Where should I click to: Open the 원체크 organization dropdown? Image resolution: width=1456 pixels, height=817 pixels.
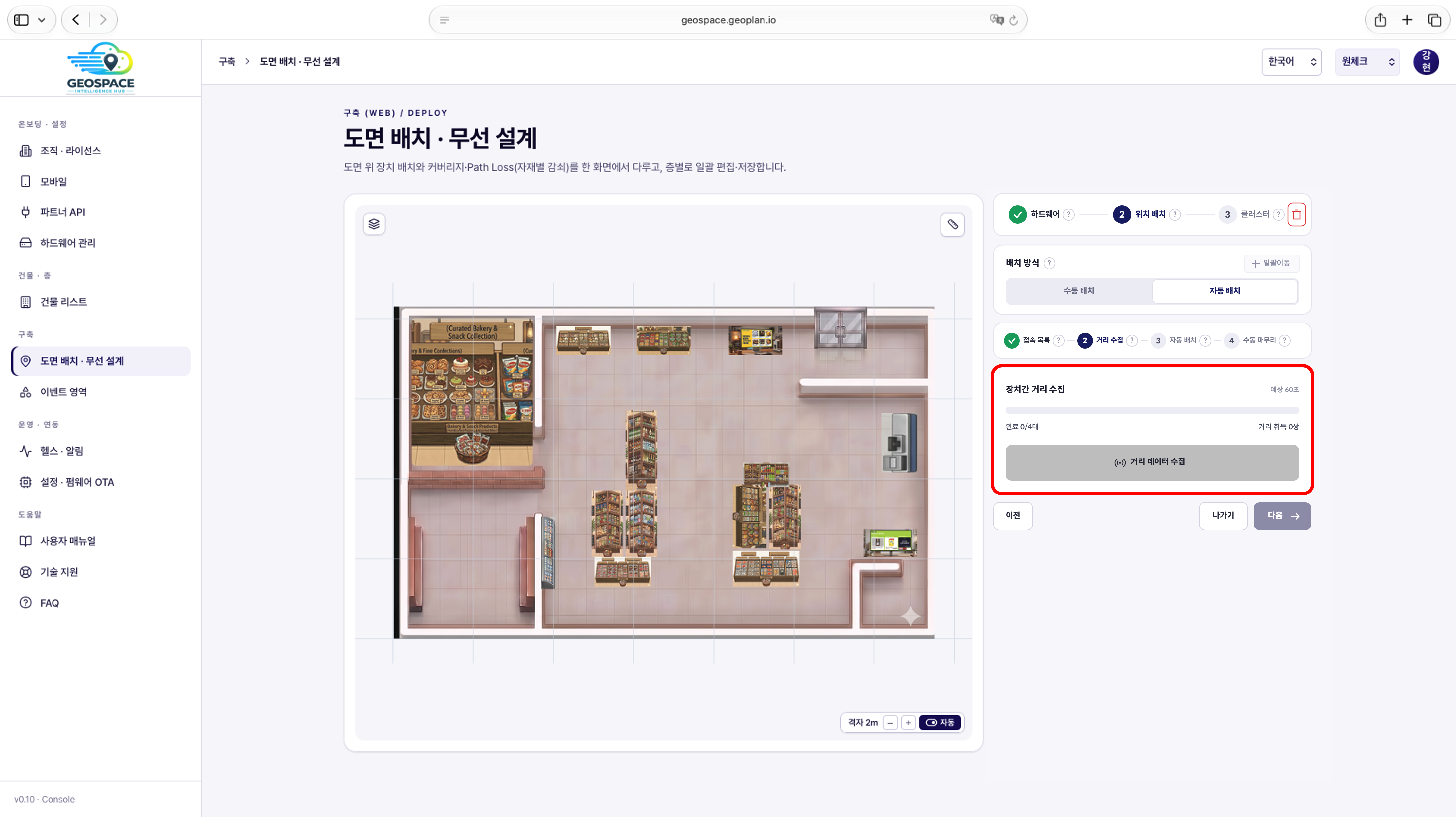(x=1367, y=62)
